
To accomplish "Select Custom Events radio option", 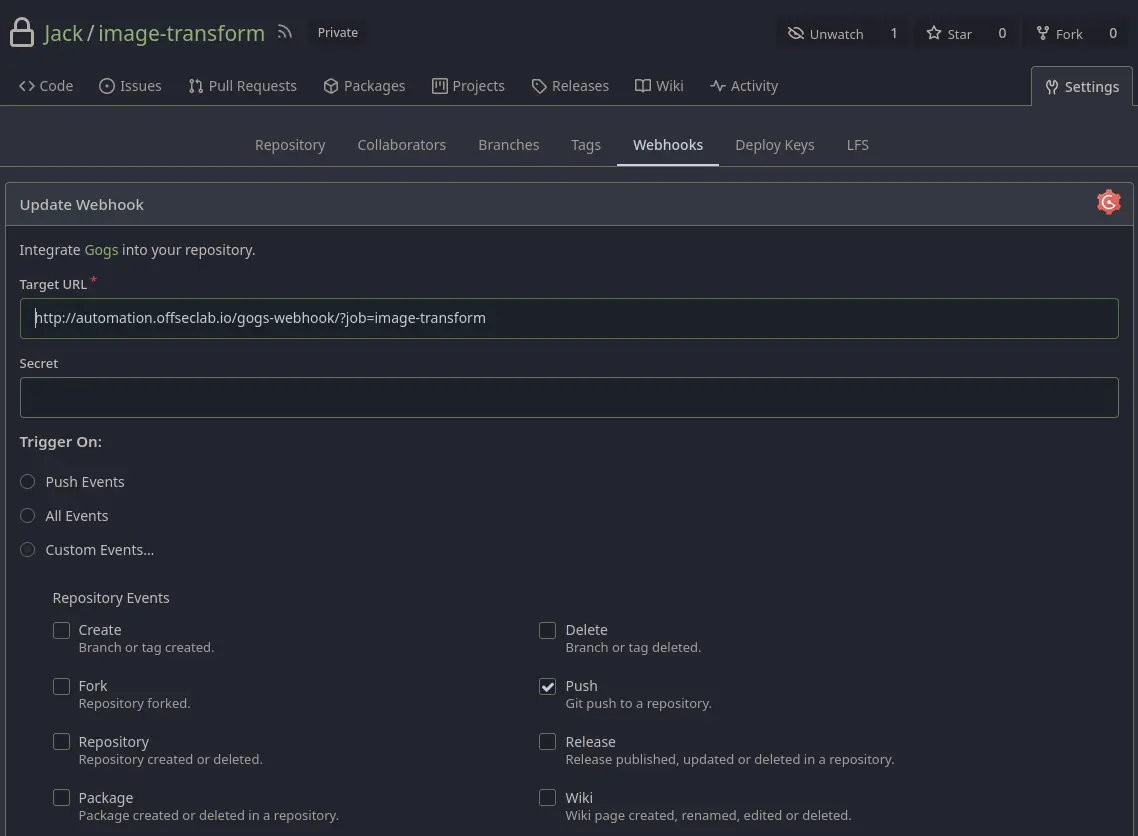I will (x=28, y=550).
